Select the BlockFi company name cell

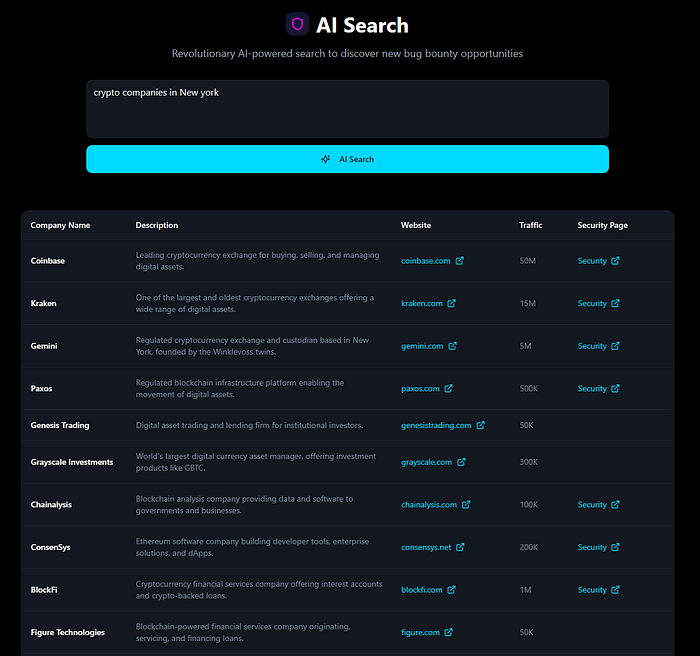(x=44, y=590)
